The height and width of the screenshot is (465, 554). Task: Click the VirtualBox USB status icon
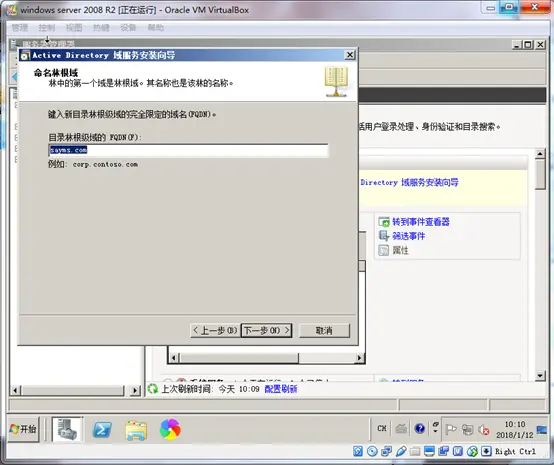pyautogui.click(x=401, y=451)
